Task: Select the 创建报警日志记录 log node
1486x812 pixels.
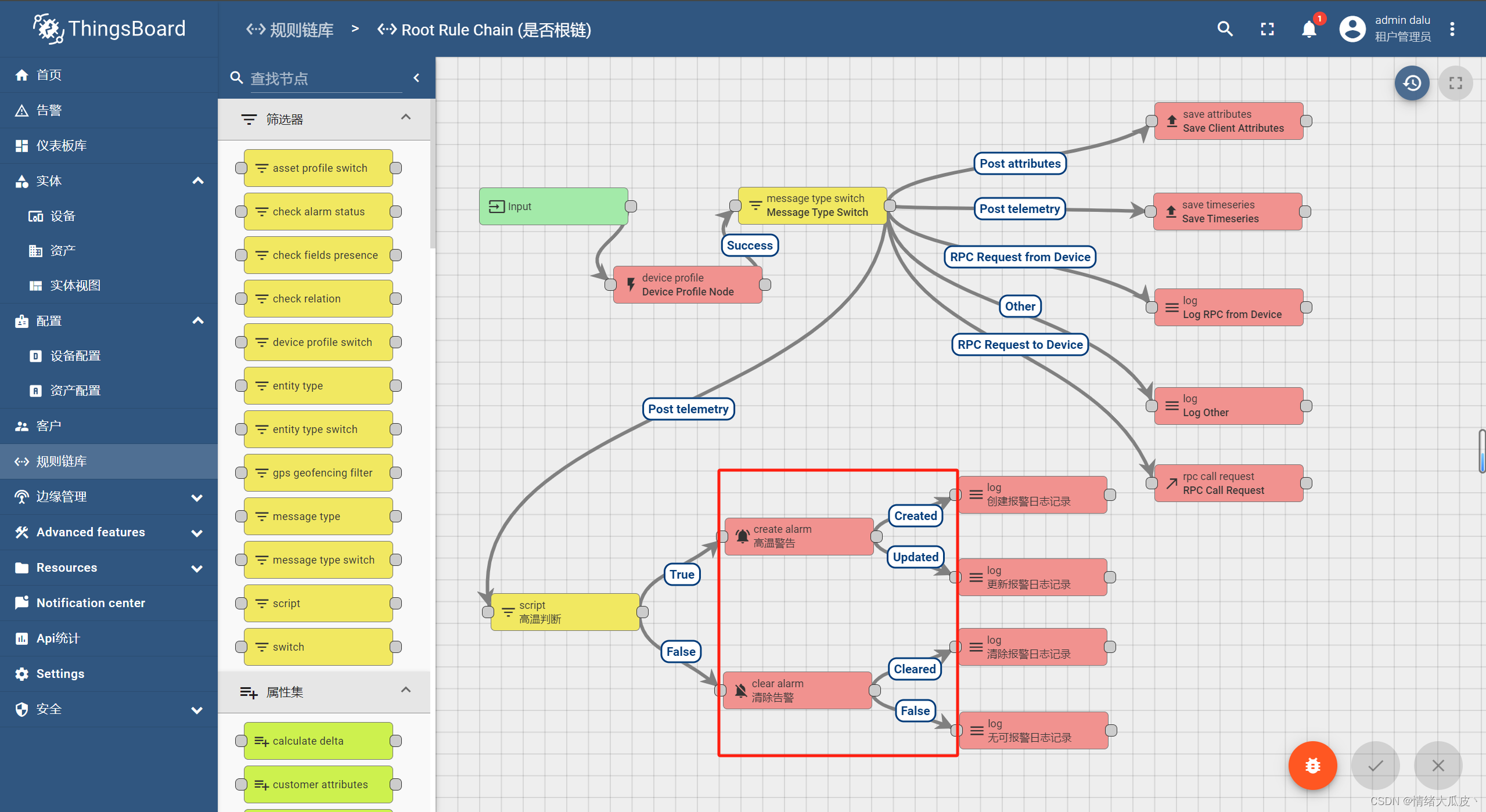Action: tap(1032, 495)
